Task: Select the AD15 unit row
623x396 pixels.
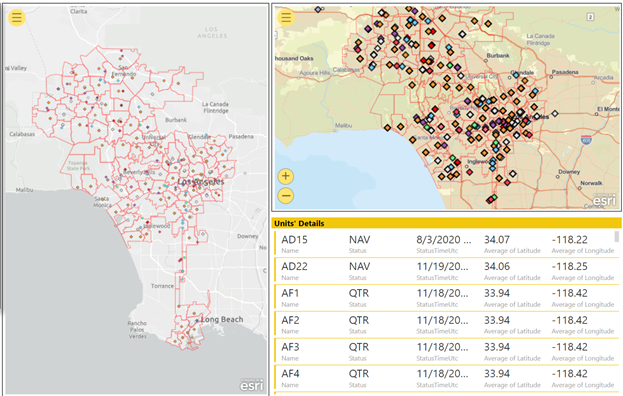Action: click(x=445, y=244)
